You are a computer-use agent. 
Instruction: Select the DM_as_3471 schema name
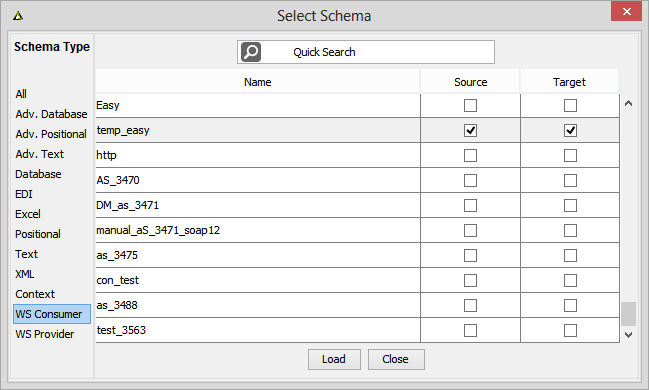pyautogui.click(x=127, y=205)
